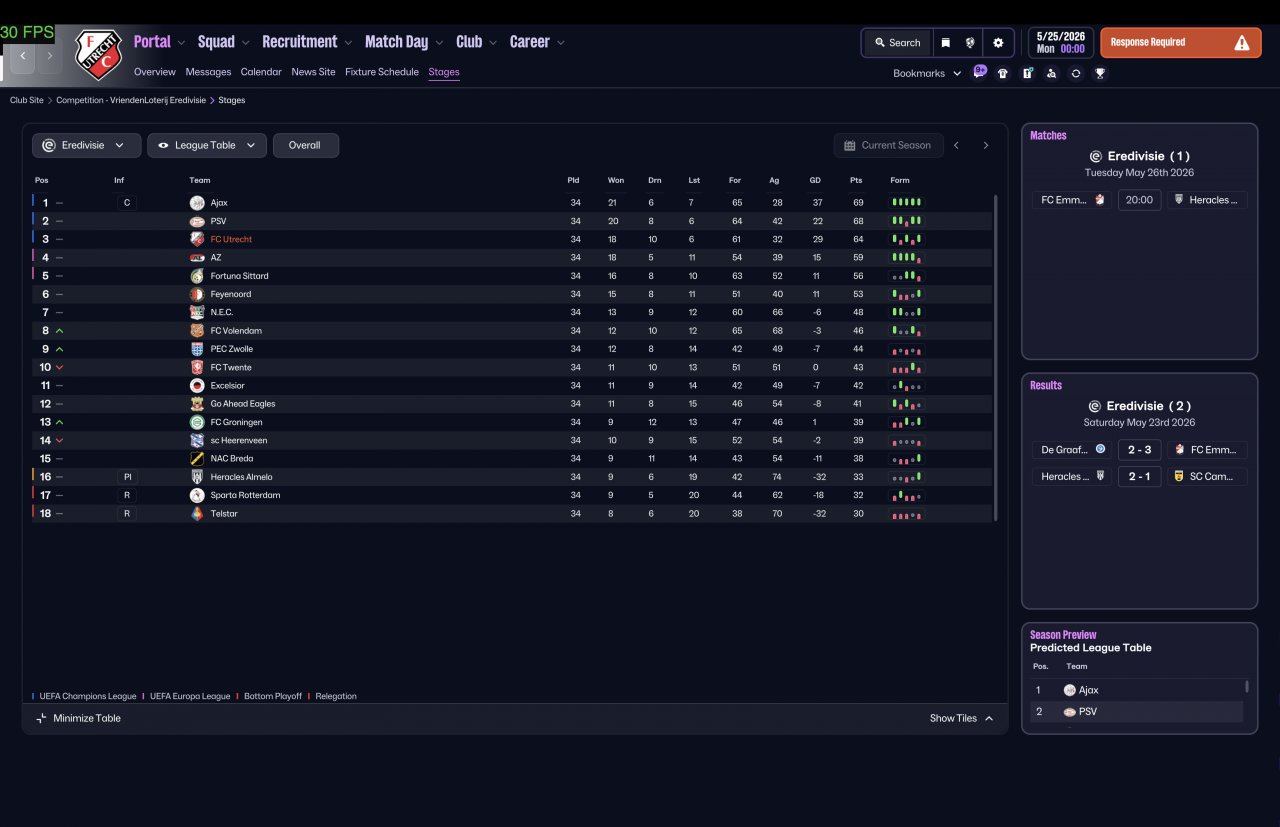Toggle the Show Tiles expander
This screenshot has width=1280, height=827.
pos(962,718)
